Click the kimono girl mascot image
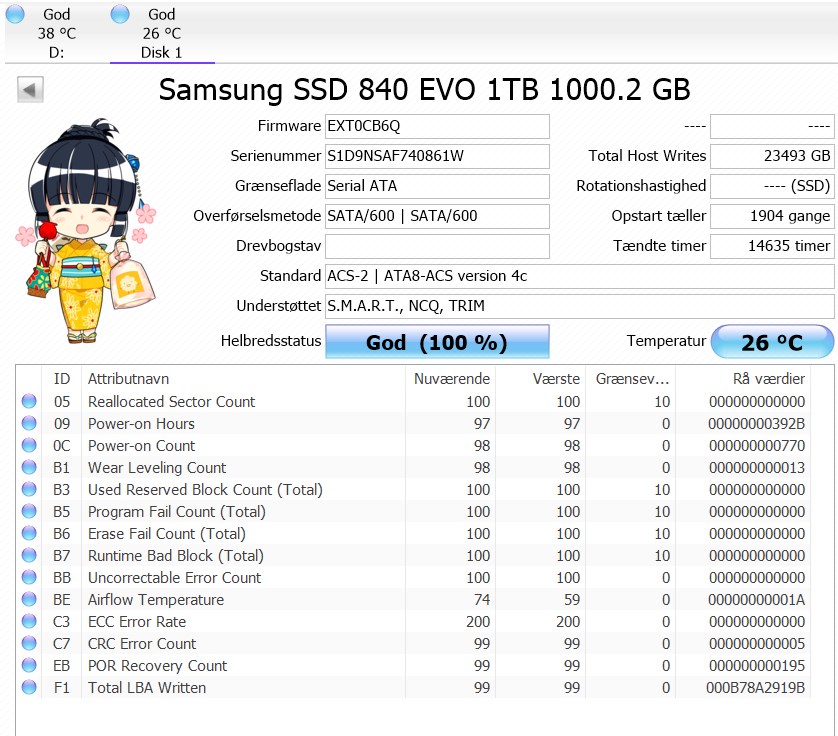 (x=86, y=230)
